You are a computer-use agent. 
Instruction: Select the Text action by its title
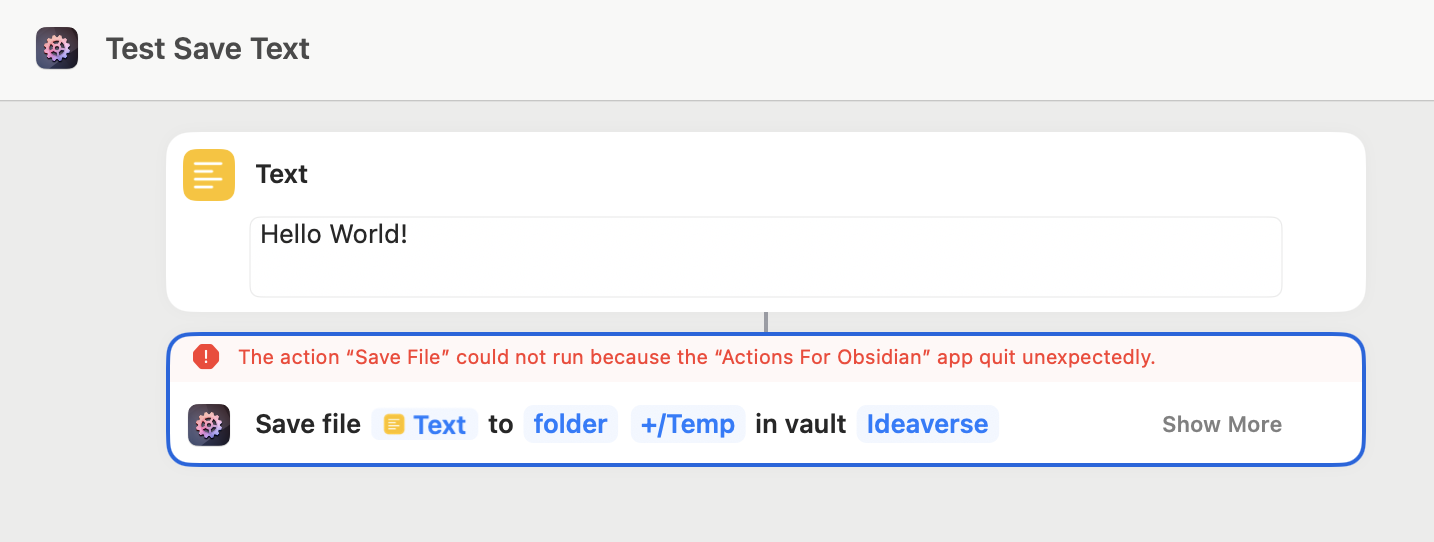282,174
